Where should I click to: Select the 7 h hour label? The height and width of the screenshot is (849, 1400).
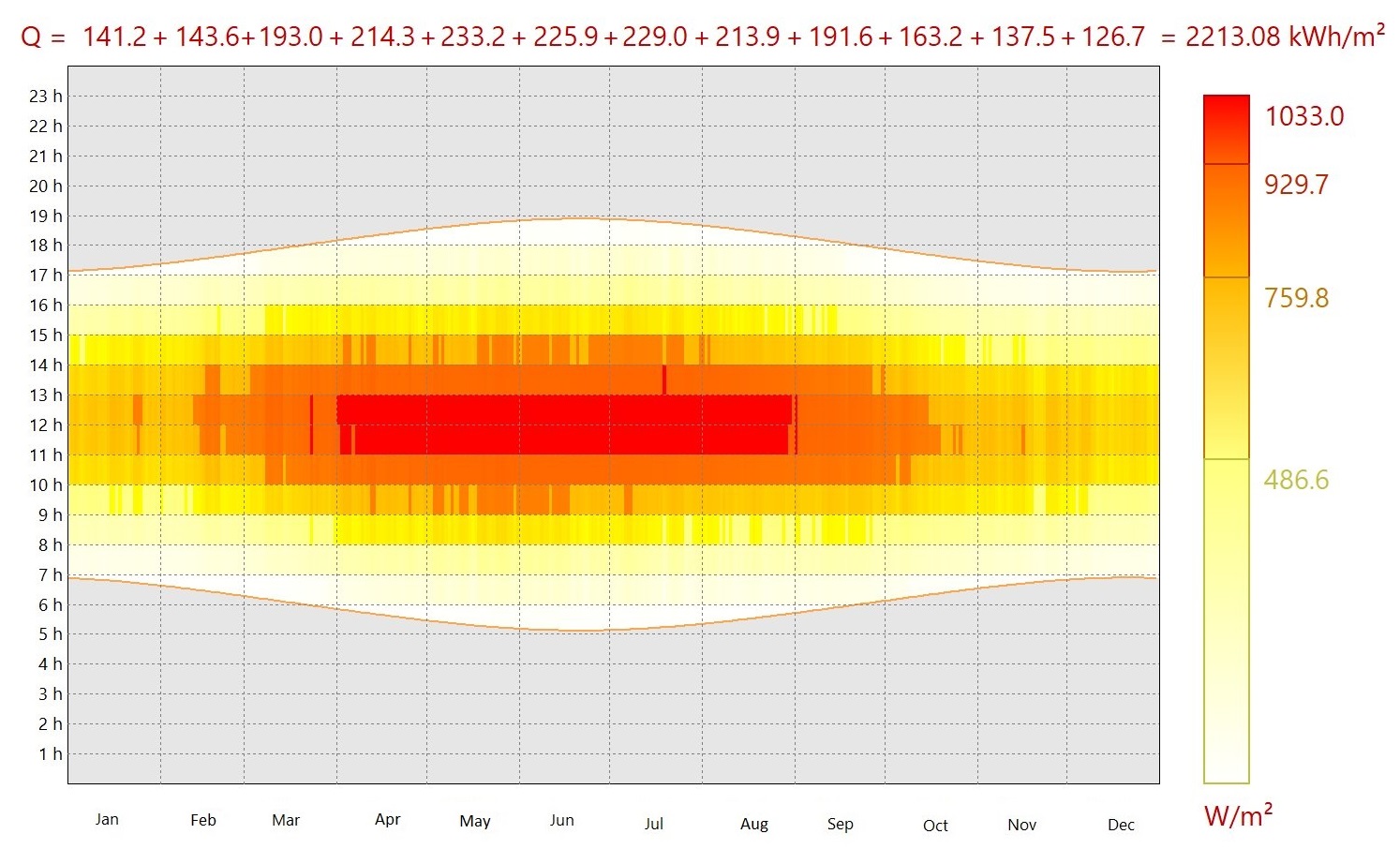click(51, 574)
